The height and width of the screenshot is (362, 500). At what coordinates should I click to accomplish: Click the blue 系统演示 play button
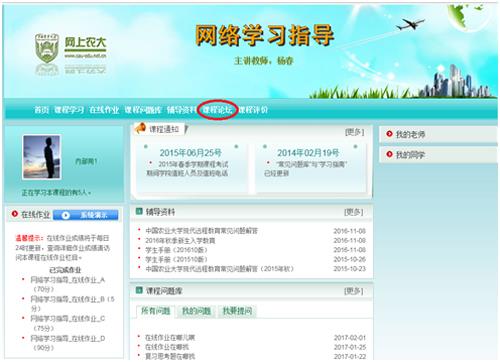pos(86,215)
